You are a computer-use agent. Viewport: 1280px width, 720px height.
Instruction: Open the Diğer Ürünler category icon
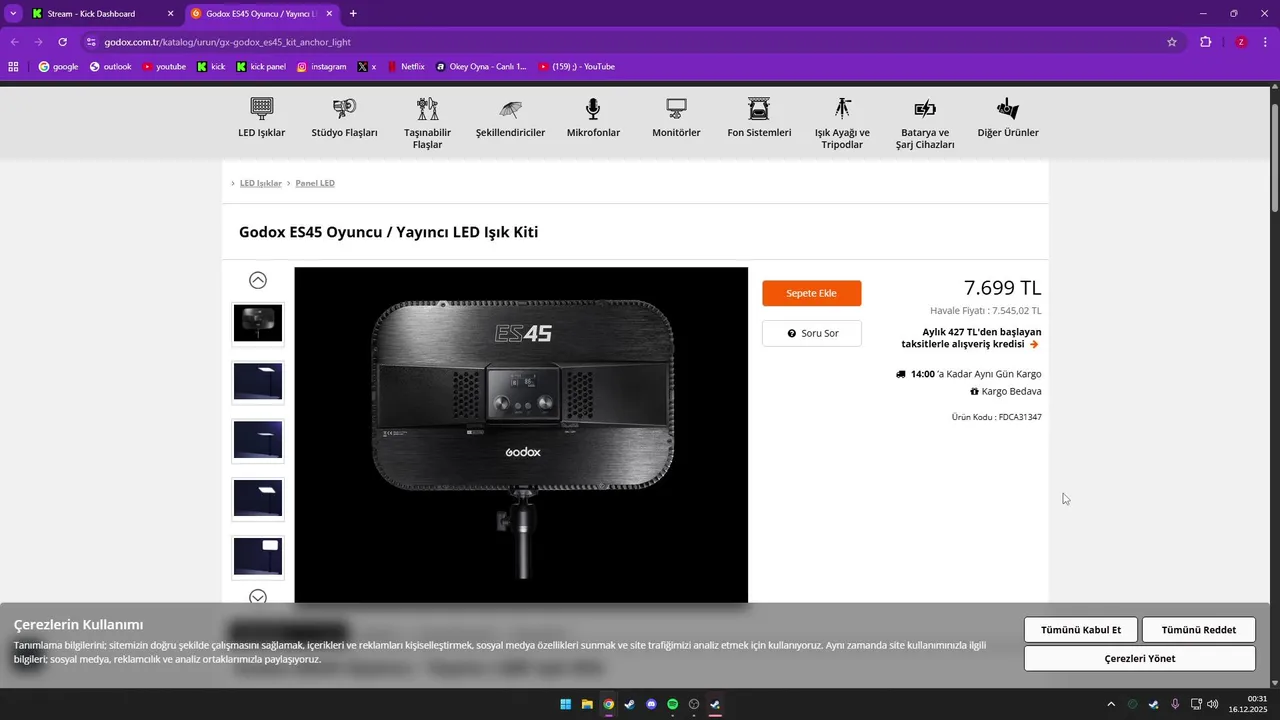(x=1008, y=108)
